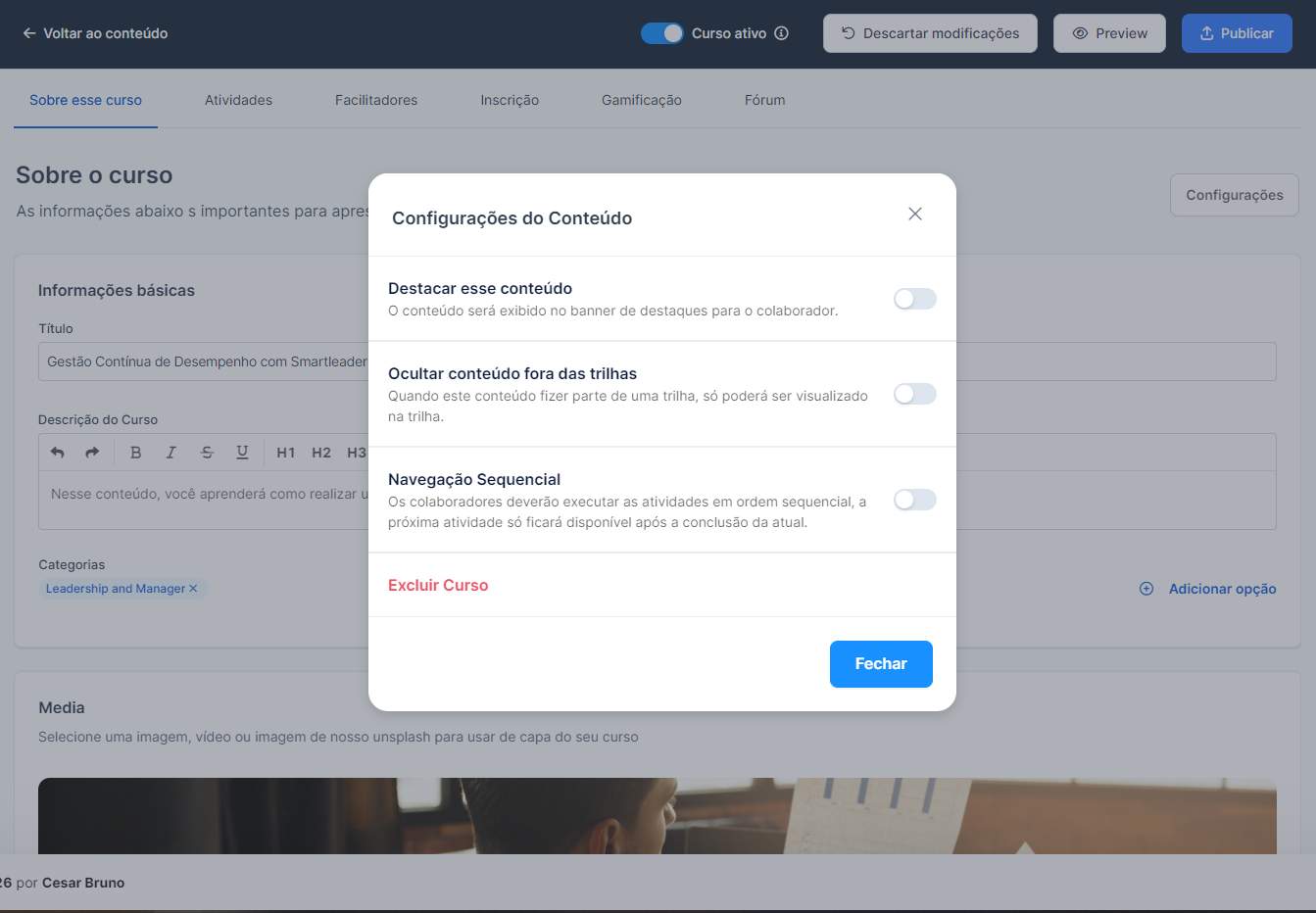Apply strikethrough formatting in the editor
1316x913 pixels.
[207, 453]
